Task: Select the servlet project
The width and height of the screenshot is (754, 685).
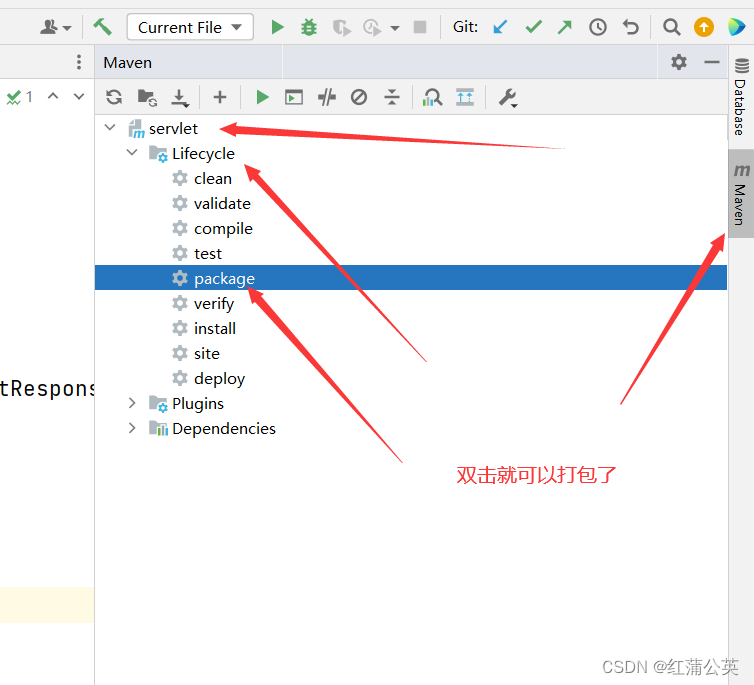Action: 173,128
